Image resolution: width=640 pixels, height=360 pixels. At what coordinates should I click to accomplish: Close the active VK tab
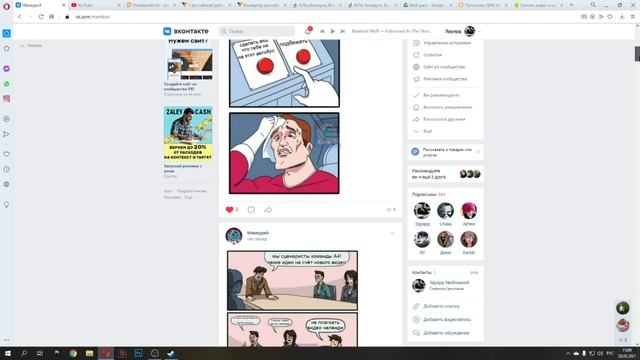(63, 5)
